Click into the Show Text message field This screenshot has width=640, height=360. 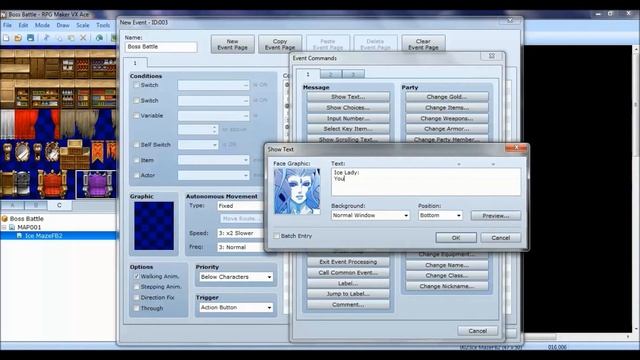[426, 182]
